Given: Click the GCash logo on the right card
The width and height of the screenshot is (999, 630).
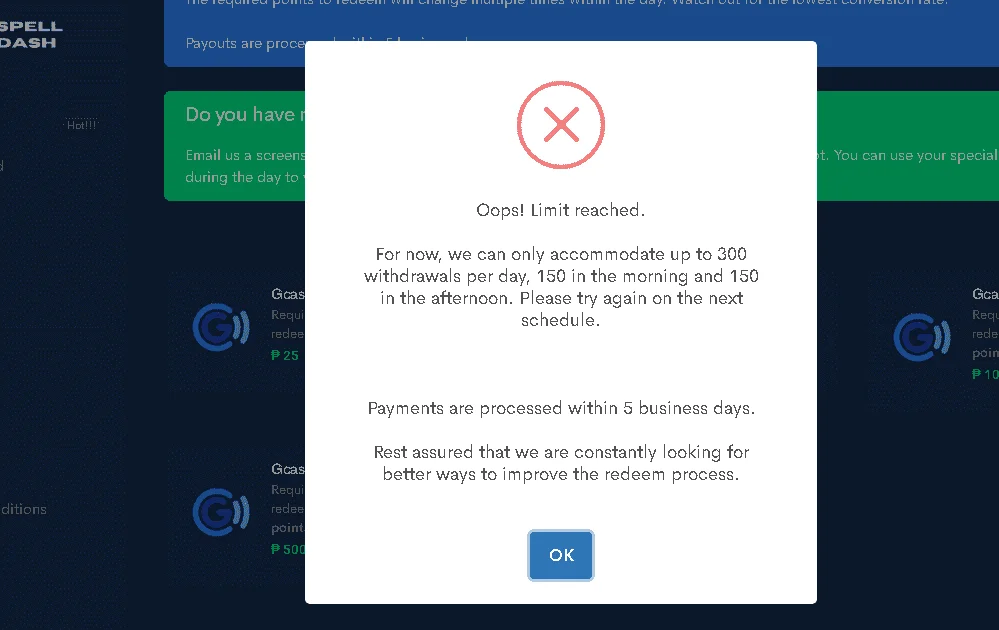Looking at the screenshot, I should coord(922,337).
